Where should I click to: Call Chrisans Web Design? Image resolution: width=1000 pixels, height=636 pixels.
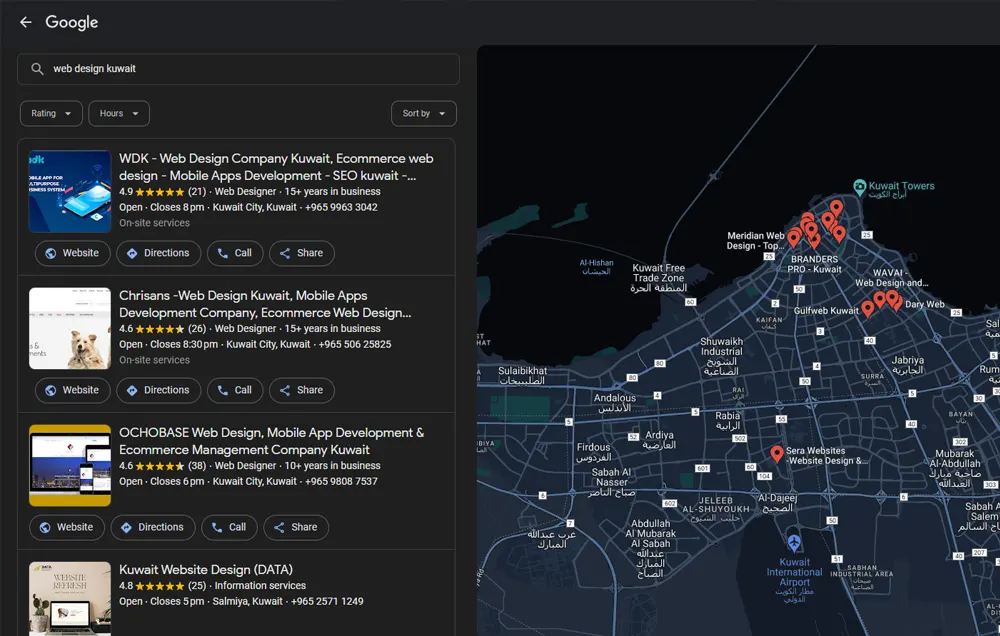coord(235,390)
